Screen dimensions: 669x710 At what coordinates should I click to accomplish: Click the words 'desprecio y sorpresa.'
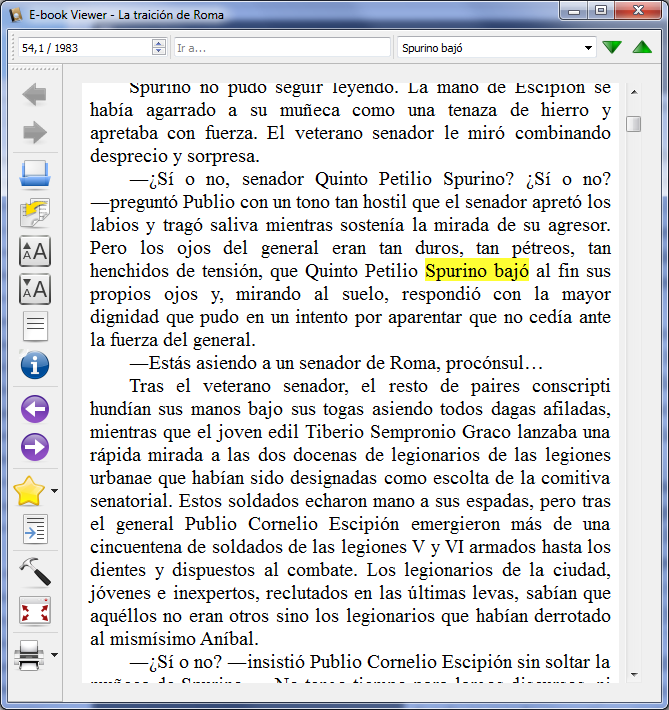[x=175, y=156]
